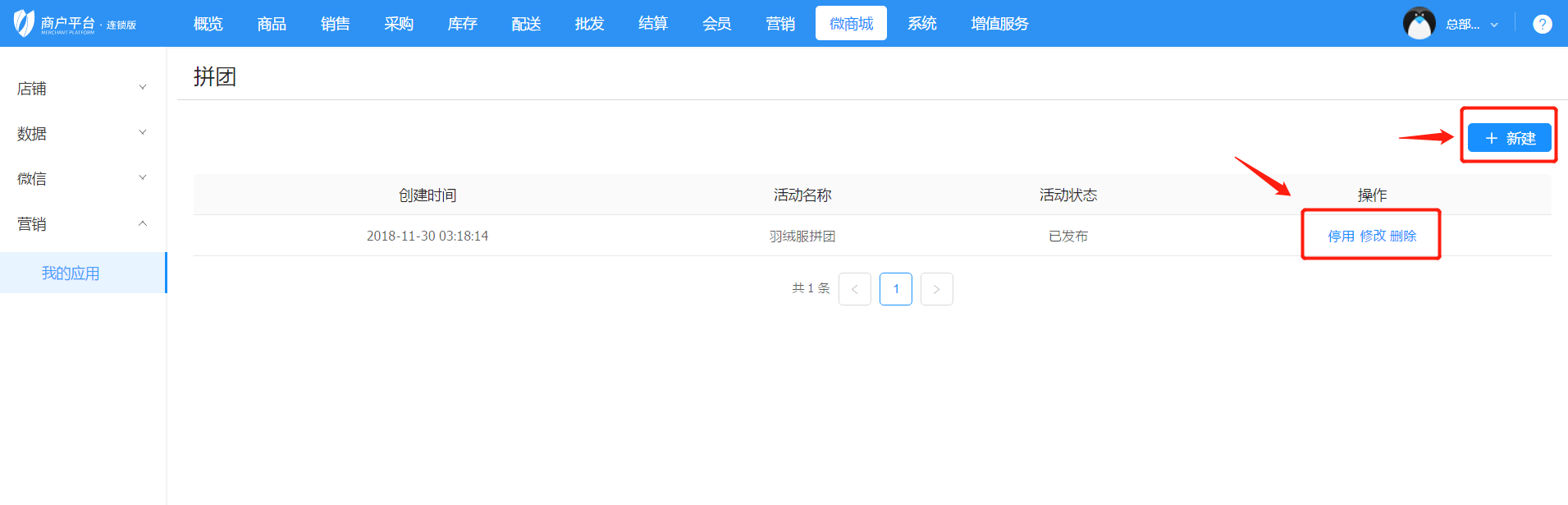
Task: Expand the 微信 sidebar section
Action: coord(82,178)
